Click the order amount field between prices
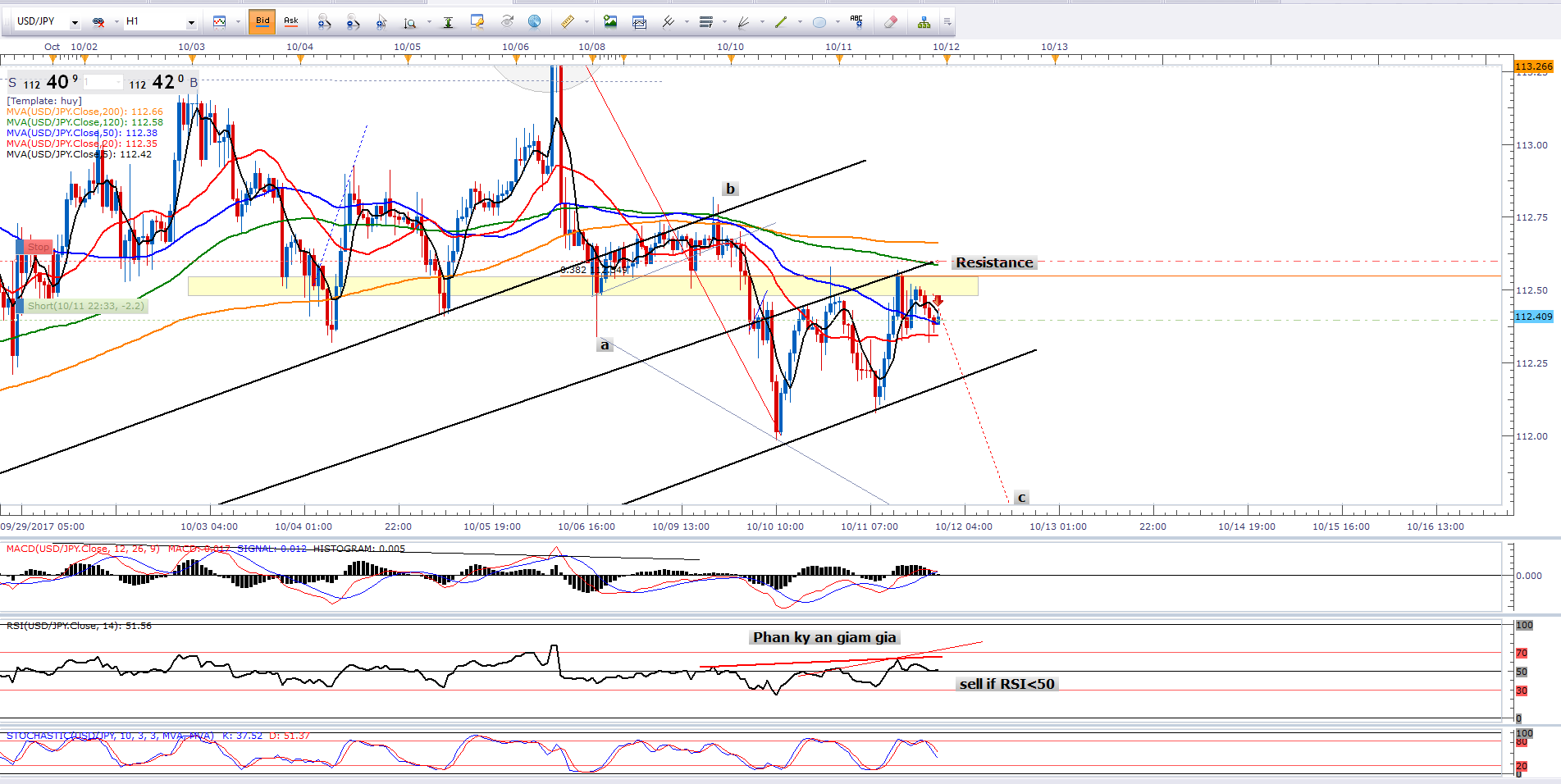1561x784 pixels. [103, 83]
